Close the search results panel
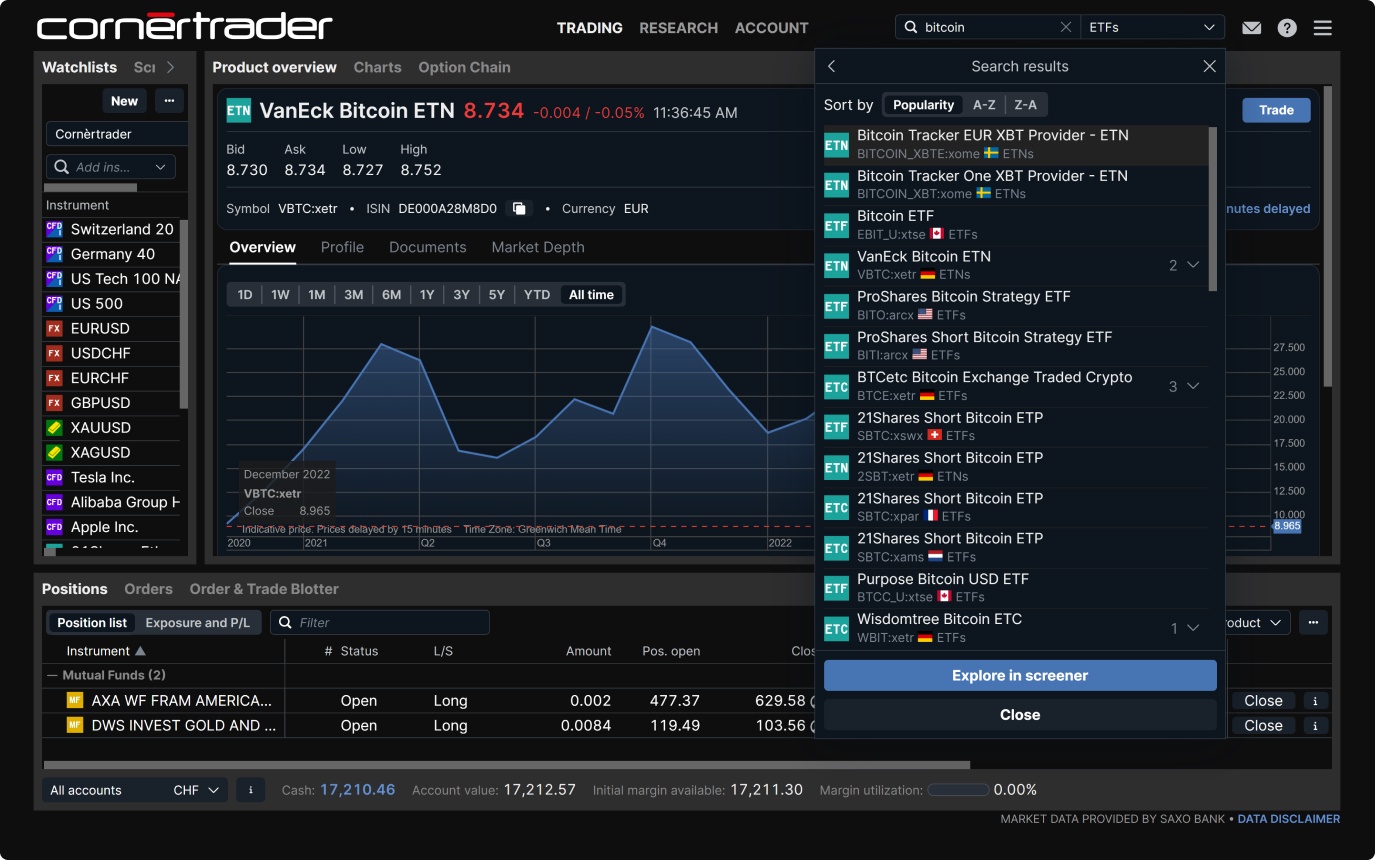1375x860 pixels. click(1209, 66)
